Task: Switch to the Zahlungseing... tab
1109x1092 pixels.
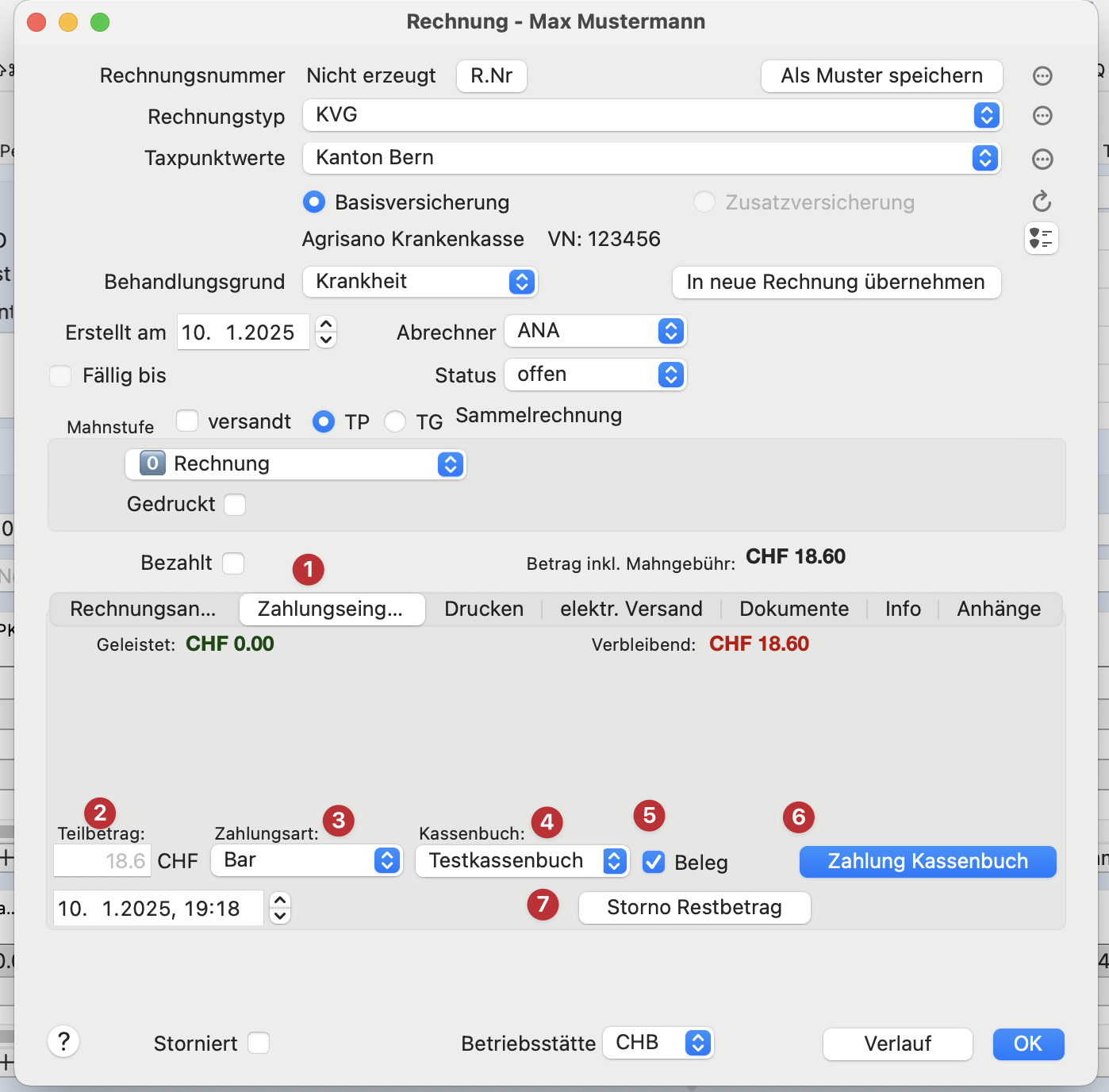Action: point(331,609)
